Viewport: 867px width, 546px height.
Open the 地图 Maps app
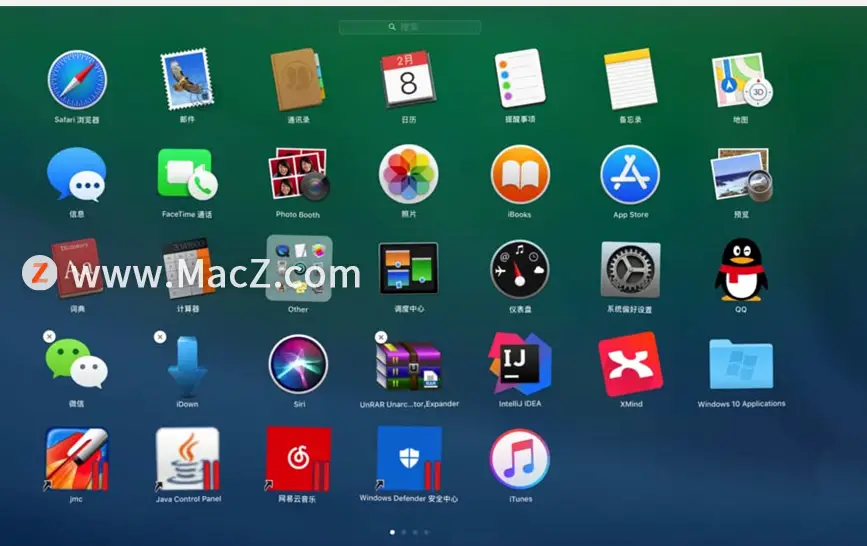click(x=741, y=80)
